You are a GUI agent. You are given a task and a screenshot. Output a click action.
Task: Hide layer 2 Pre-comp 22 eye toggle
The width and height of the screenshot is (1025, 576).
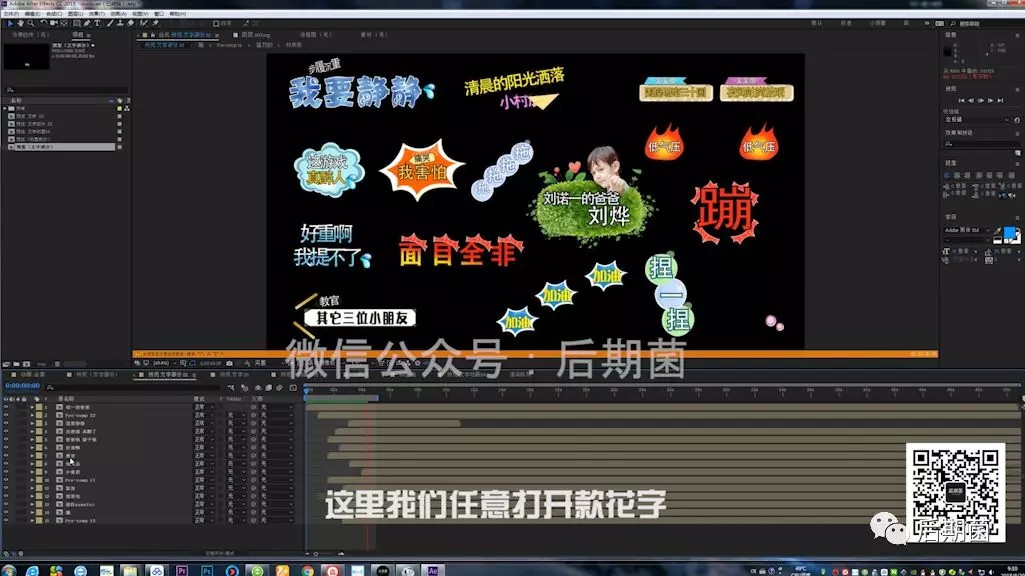[x=6, y=415]
